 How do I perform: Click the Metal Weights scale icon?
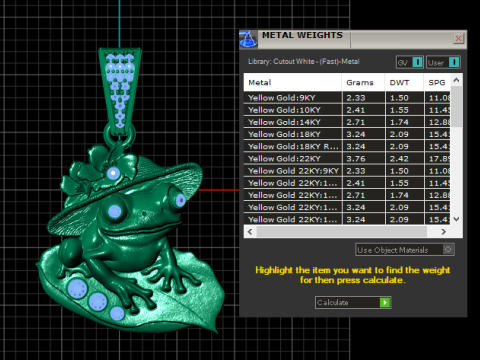click(248, 39)
